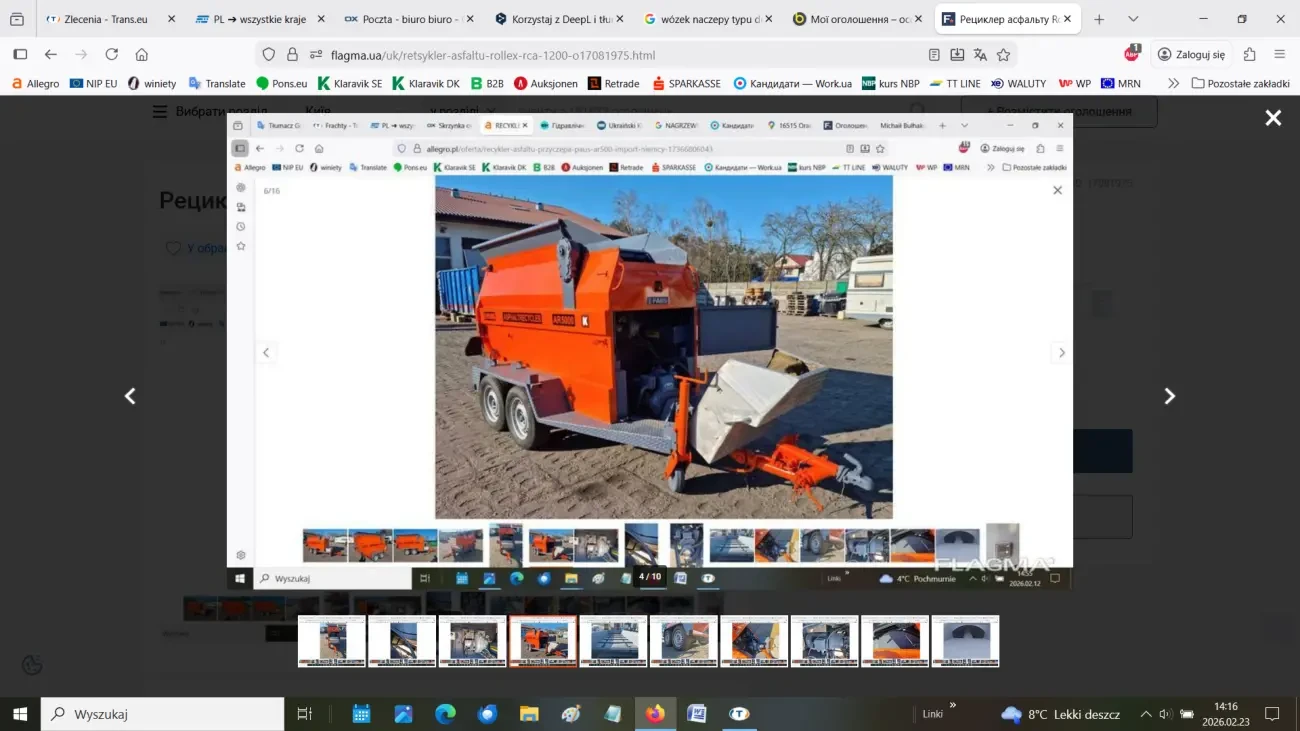Toggle the bookmark star for this page
The height and width of the screenshot is (731, 1300).
pos(1003,55)
